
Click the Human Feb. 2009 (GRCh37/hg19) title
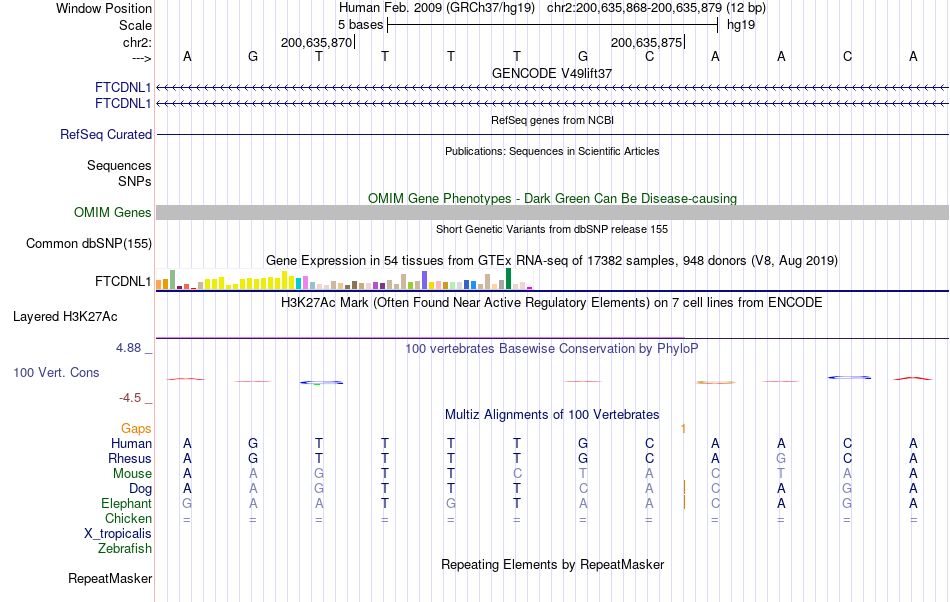tap(437, 8)
